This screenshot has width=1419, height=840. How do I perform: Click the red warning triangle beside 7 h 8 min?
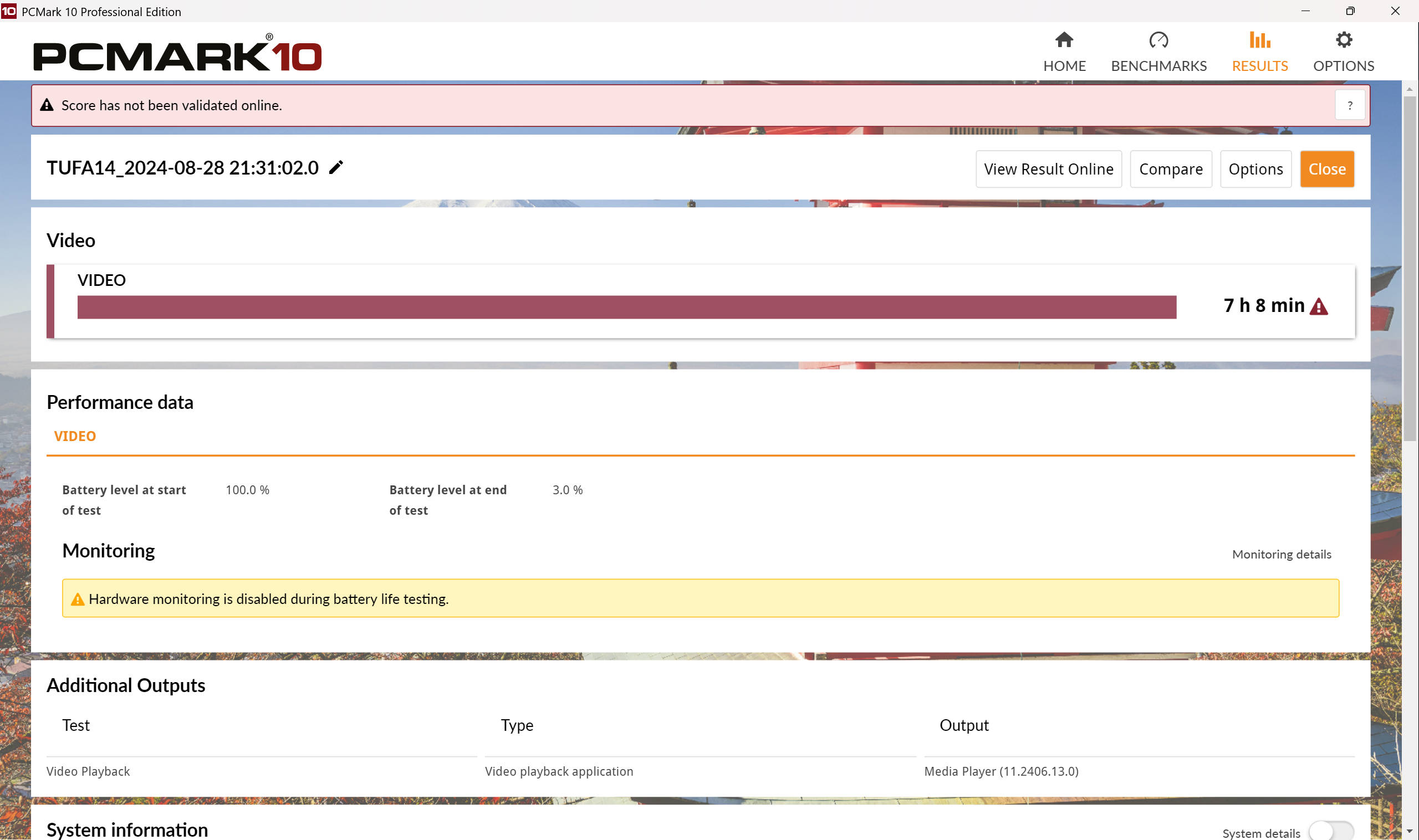point(1318,306)
